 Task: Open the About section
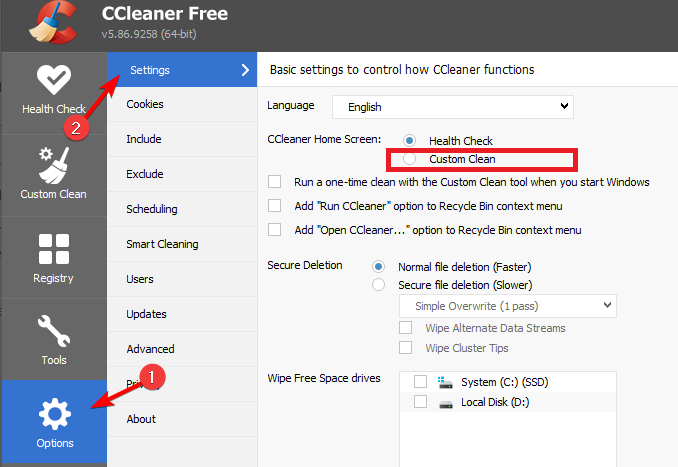point(182,419)
